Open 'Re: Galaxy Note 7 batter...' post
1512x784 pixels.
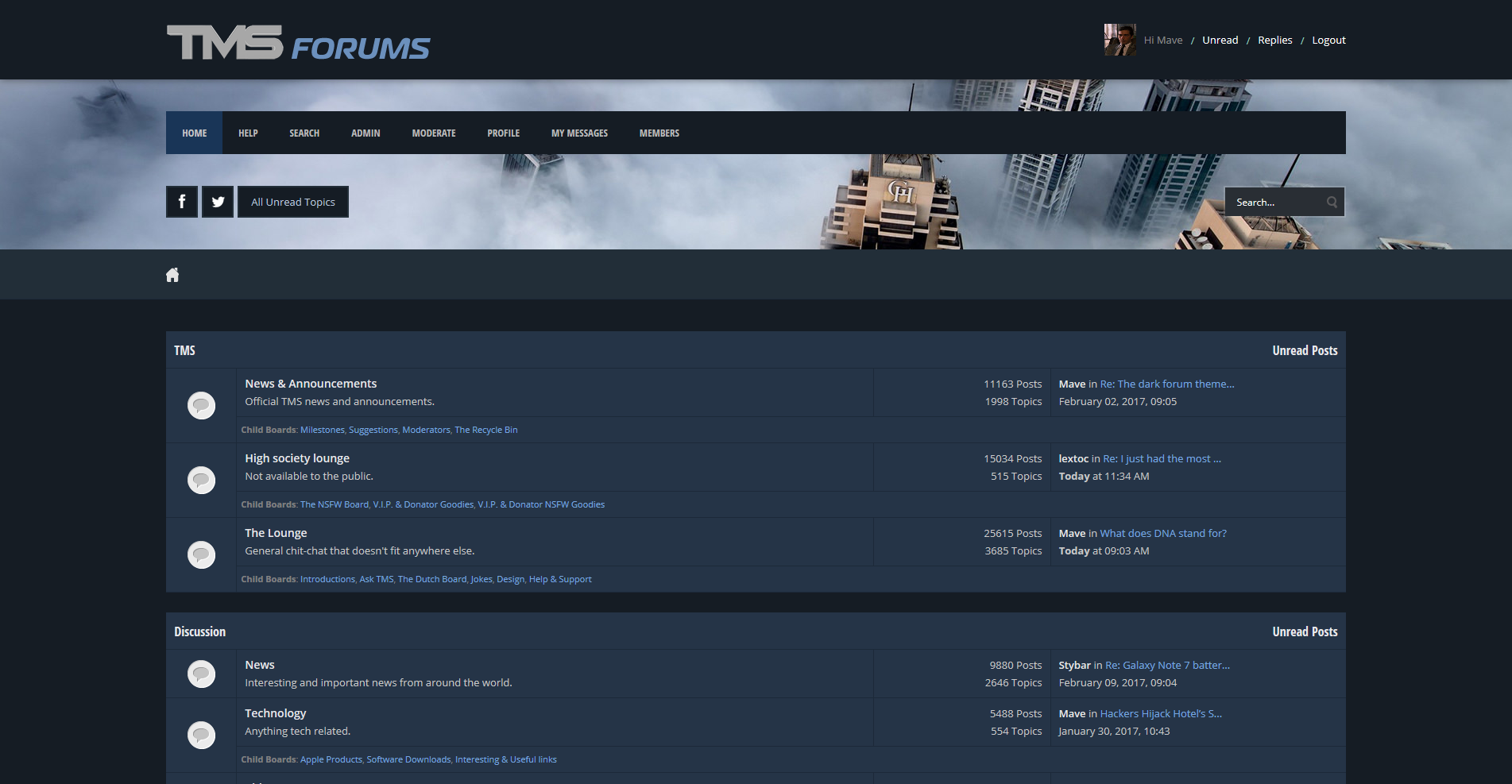pos(1167,665)
